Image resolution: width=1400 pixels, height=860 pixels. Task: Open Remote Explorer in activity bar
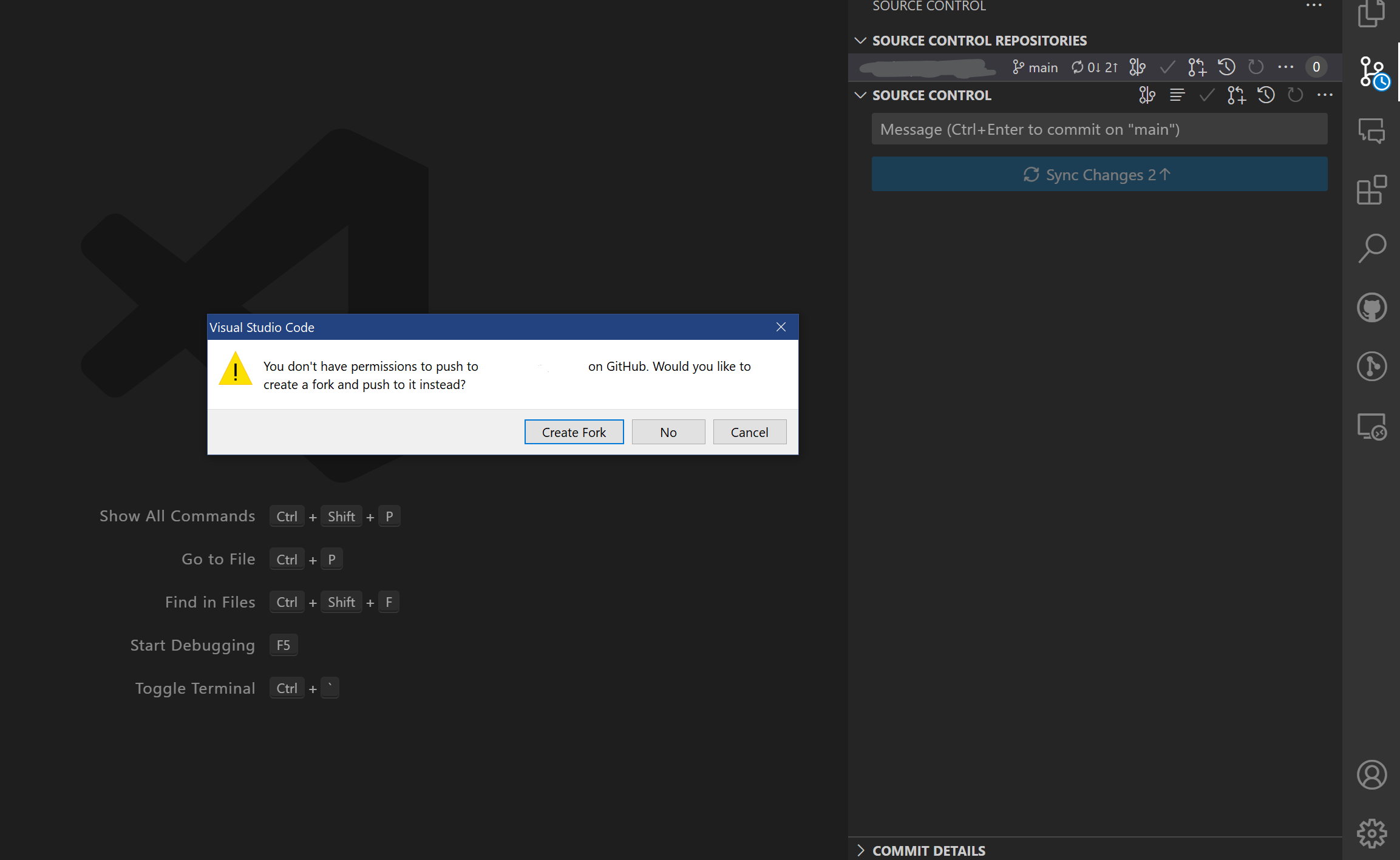[x=1371, y=426]
